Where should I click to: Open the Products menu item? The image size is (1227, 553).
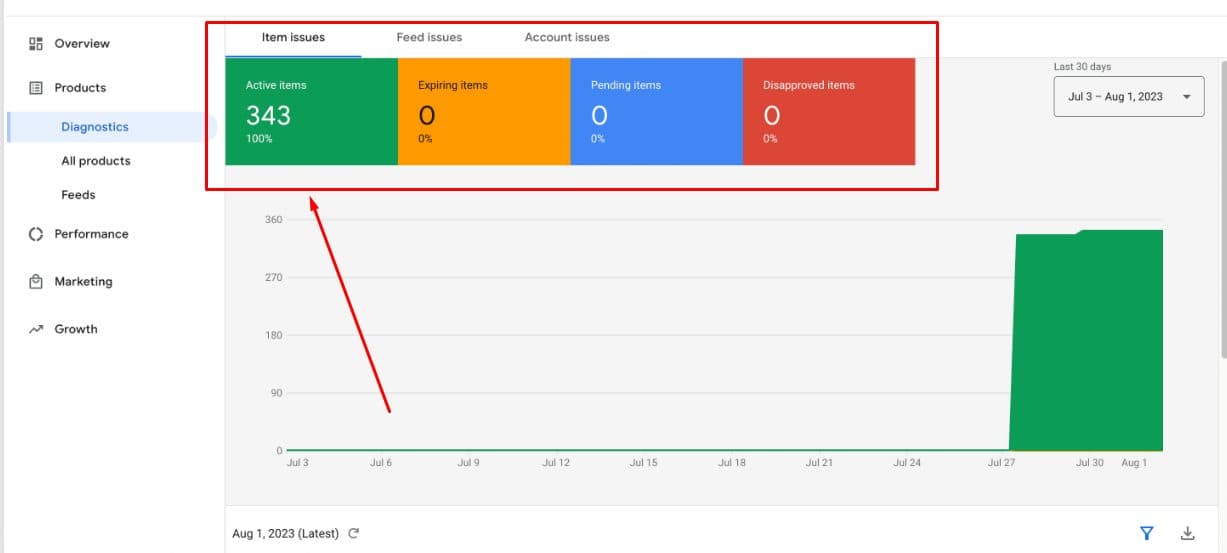(x=80, y=88)
